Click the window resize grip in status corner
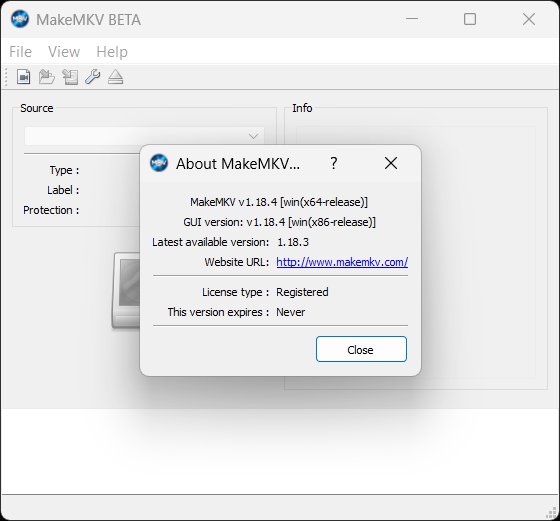This screenshot has width=560, height=521. [551, 512]
